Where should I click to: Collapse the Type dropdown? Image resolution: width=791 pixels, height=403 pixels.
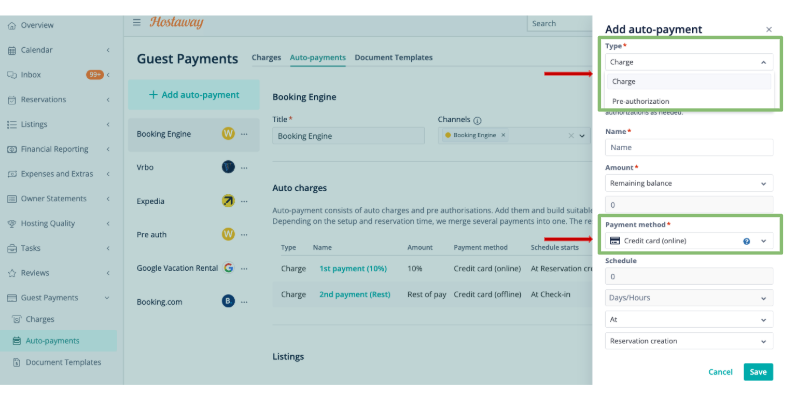763,62
